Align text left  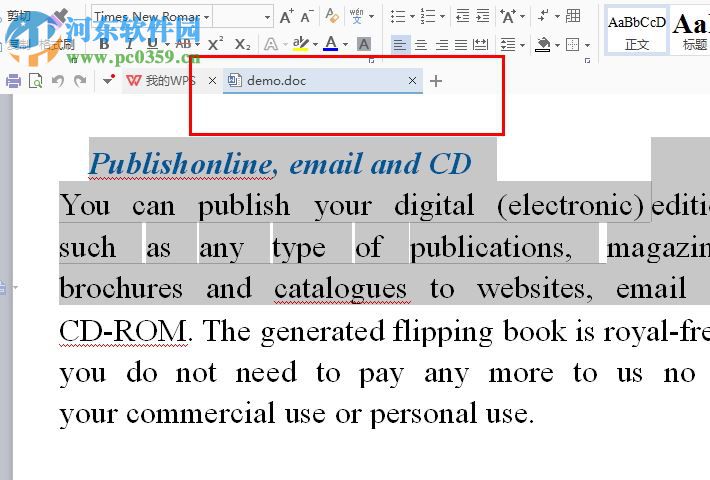[399, 45]
